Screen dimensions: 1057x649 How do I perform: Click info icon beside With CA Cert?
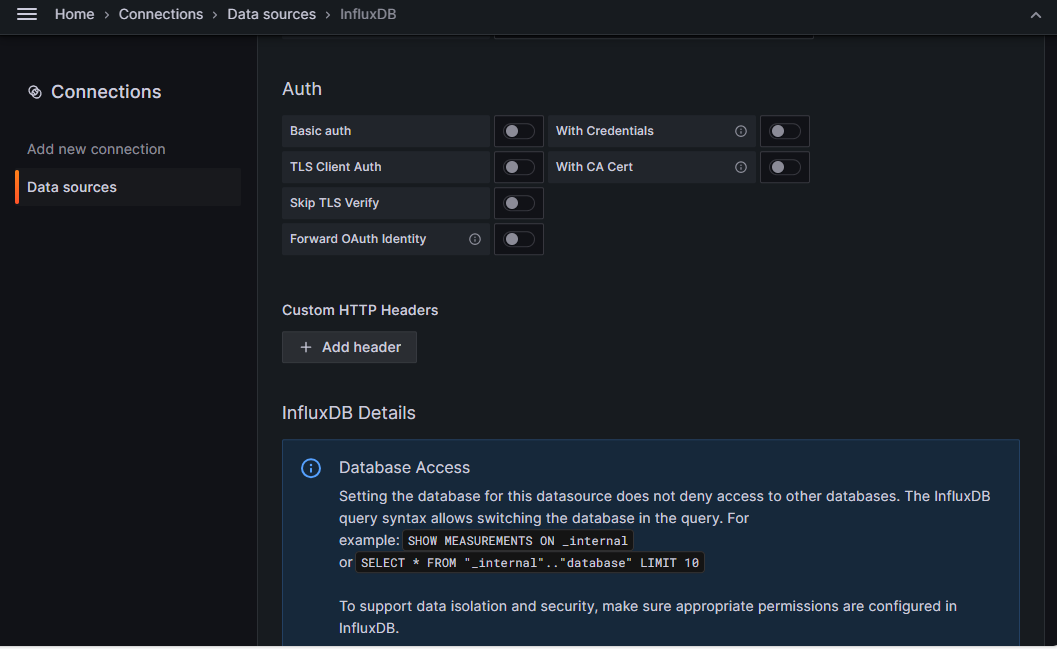click(x=741, y=167)
